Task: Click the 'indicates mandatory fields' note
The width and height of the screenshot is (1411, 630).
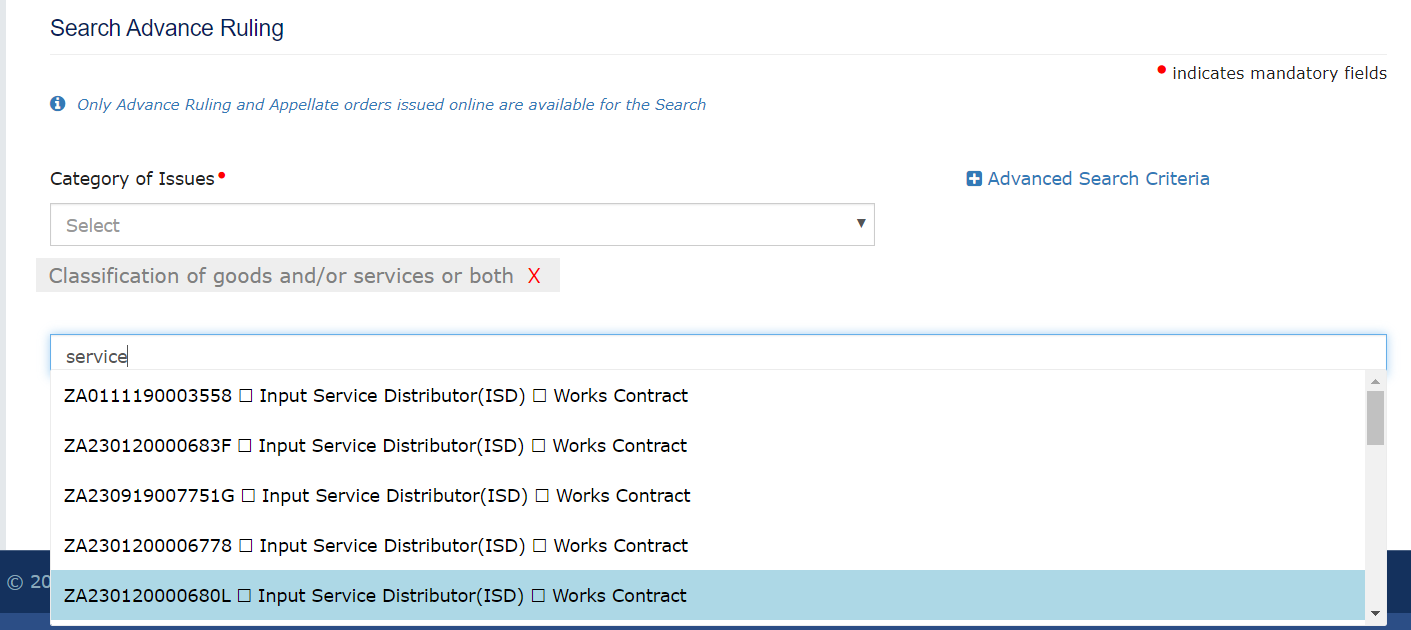Action: [1279, 73]
